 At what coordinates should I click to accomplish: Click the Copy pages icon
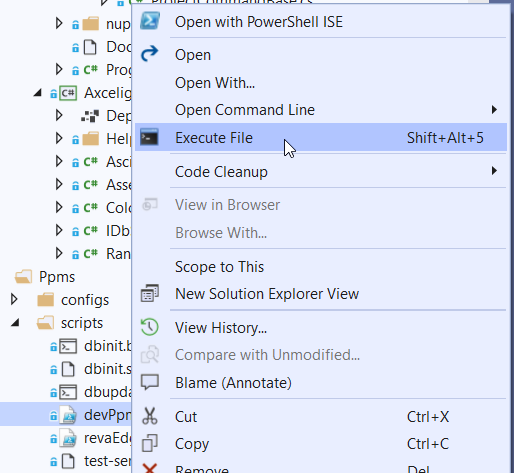[x=150, y=443]
